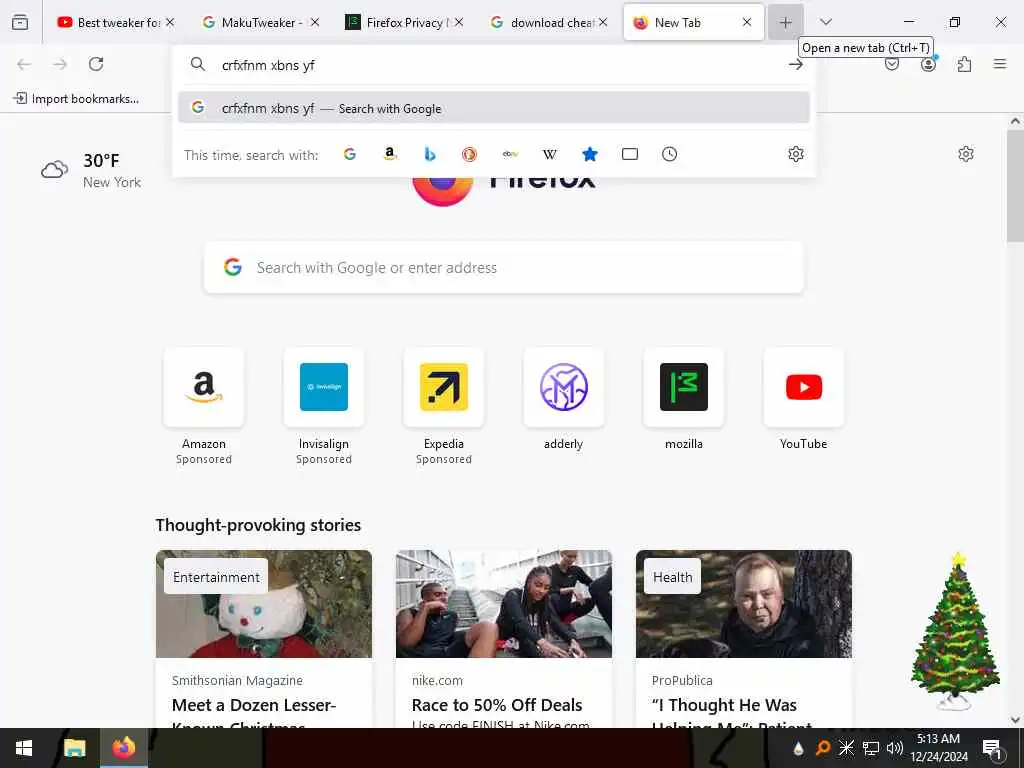
Task: Search this time with eBay
Action: click(x=510, y=154)
